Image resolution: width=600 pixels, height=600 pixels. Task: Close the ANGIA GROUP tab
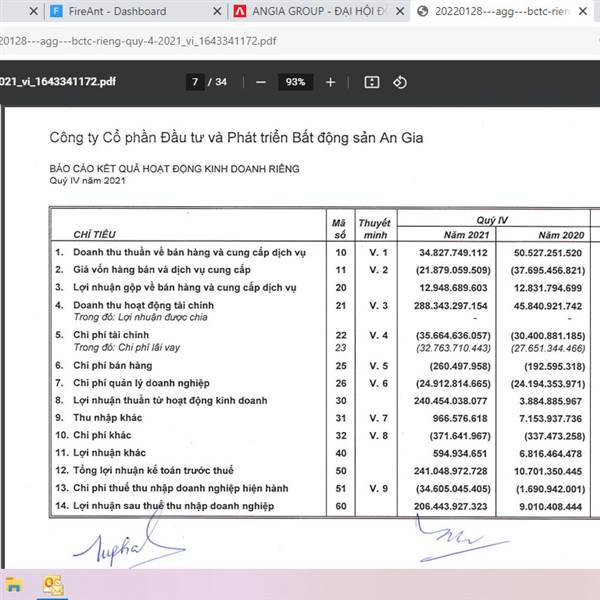[400, 11]
